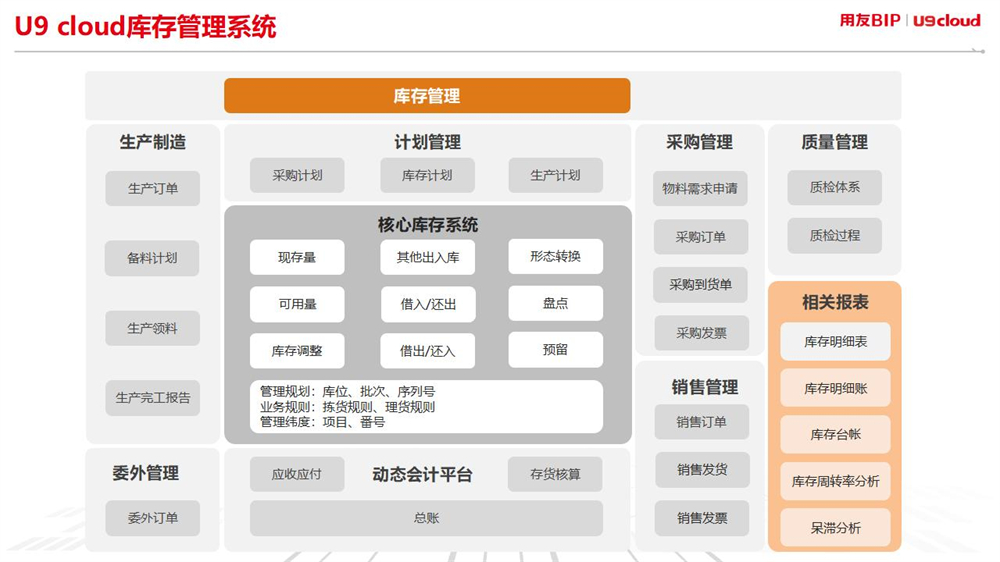The width and height of the screenshot is (1000, 562).
Task: Click the orange 库存管理 header bar
Action: 427,96
